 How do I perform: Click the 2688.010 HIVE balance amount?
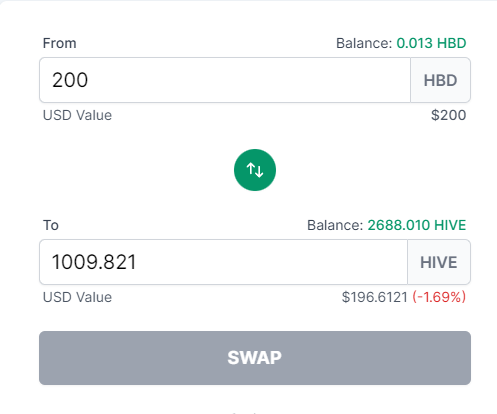[x=417, y=225]
